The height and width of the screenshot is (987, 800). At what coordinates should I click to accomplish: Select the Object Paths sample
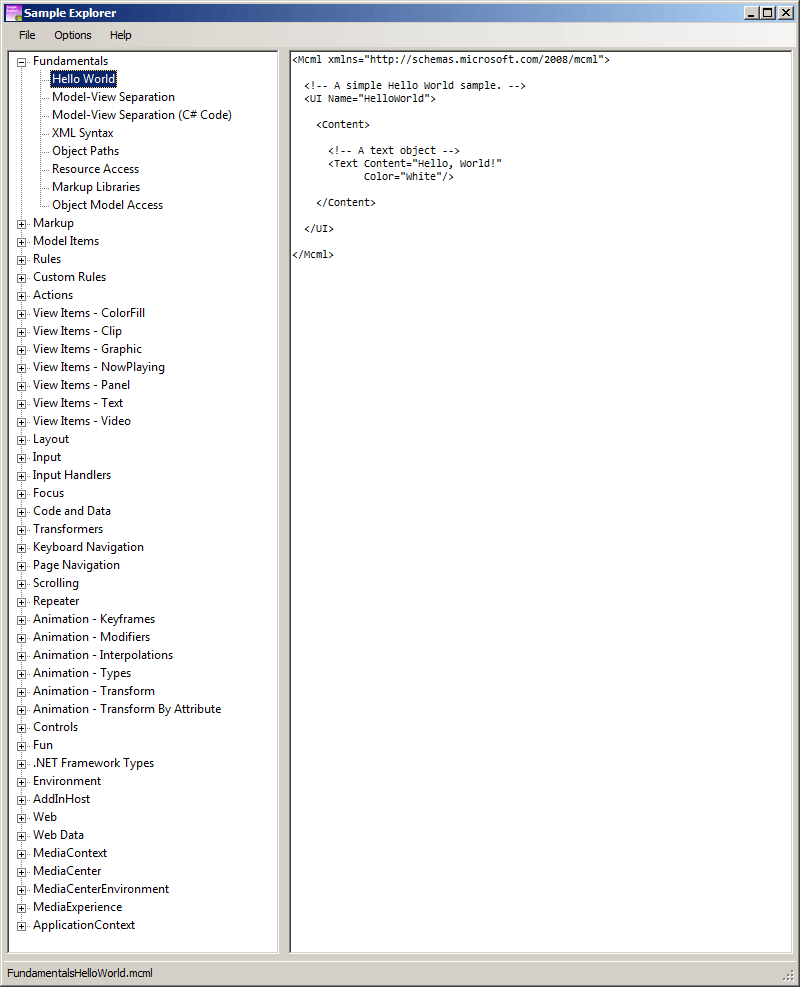[x=86, y=151]
